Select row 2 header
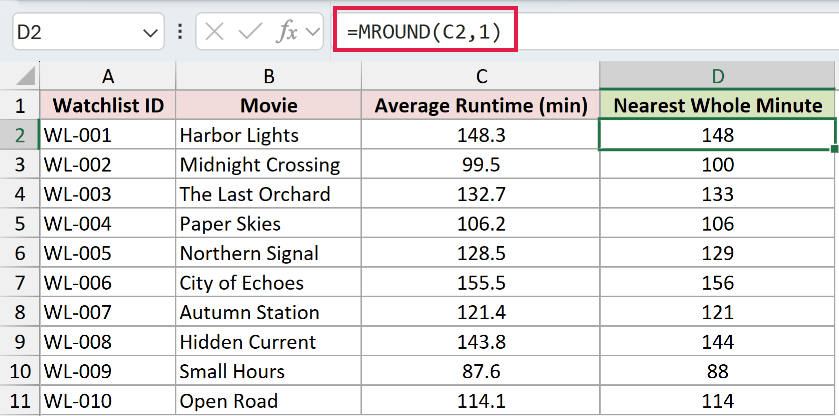839x416 pixels. click(20, 135)
